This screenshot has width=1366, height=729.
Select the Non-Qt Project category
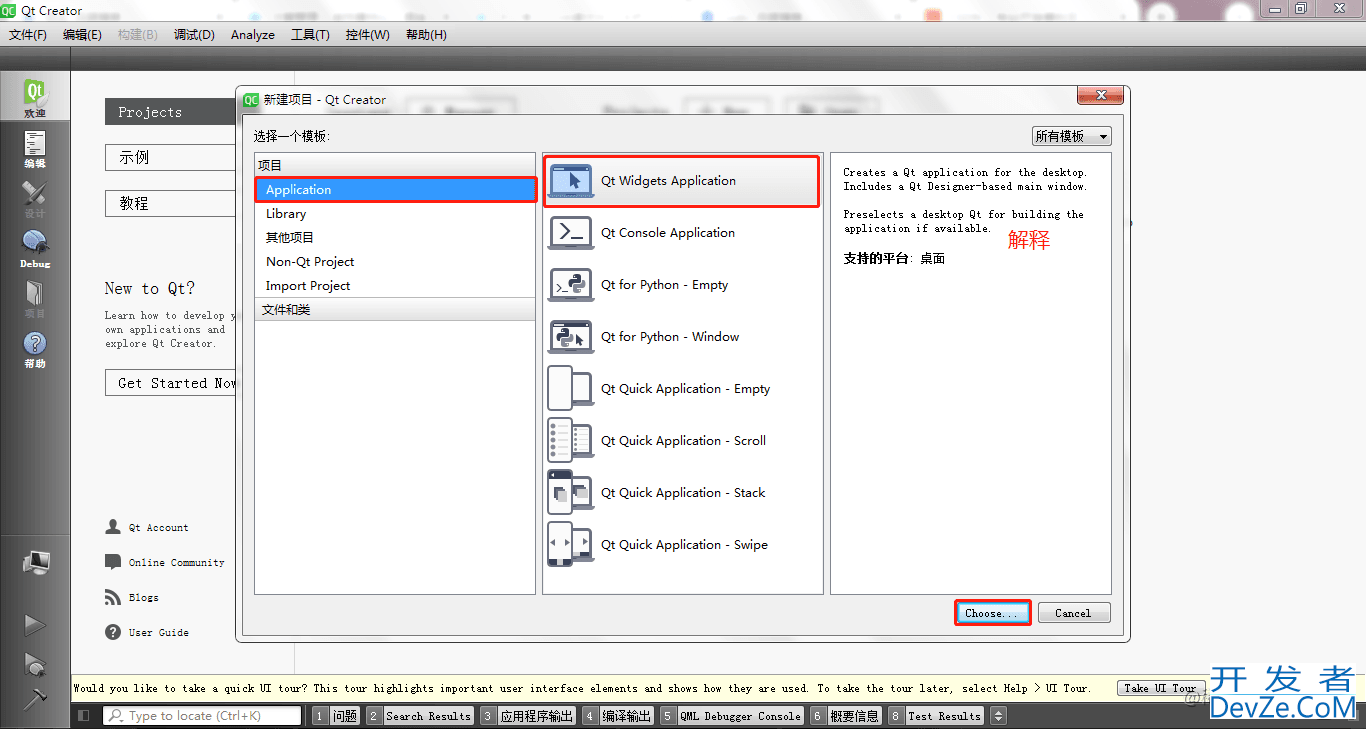[x=395, y=262]
